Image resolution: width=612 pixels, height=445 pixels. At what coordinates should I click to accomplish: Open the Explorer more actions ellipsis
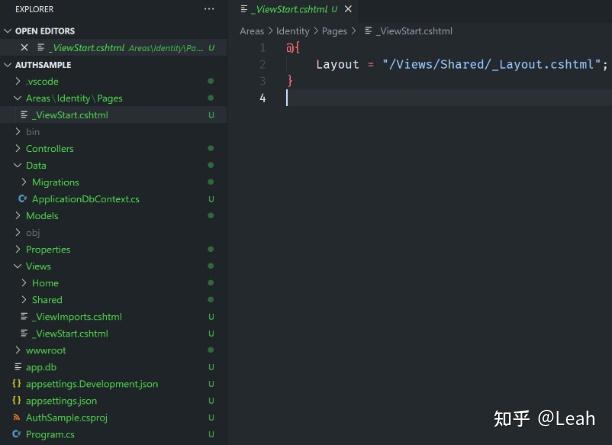point(209,9)
